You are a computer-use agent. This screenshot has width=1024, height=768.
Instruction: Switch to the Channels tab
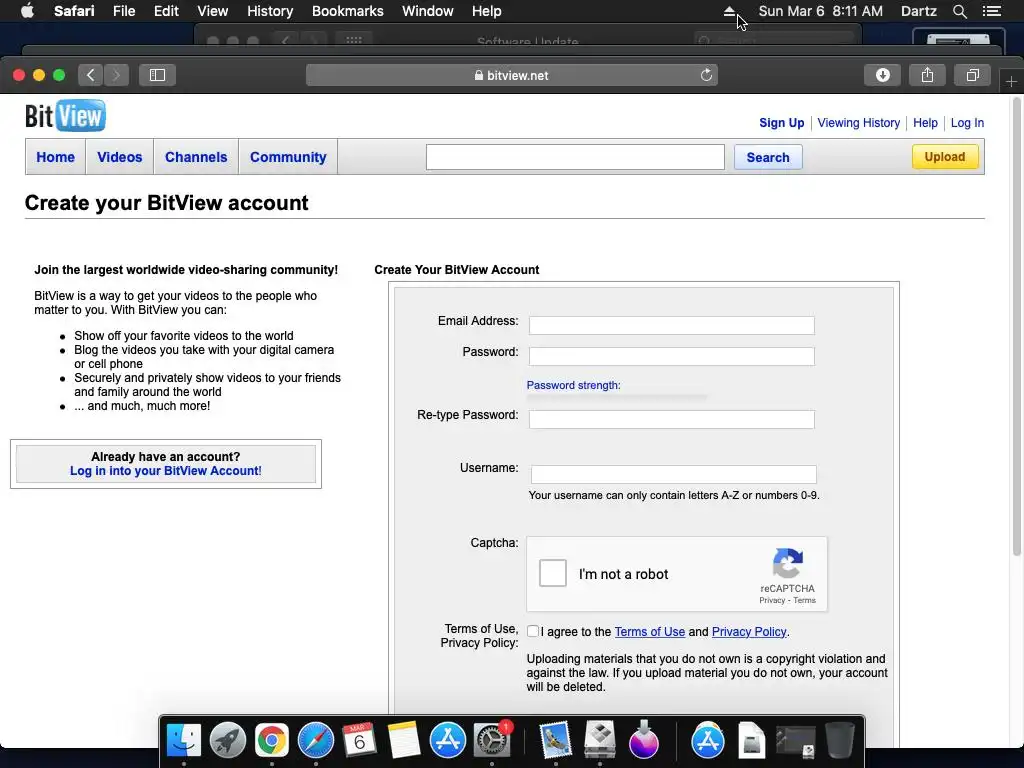(196, 157)
